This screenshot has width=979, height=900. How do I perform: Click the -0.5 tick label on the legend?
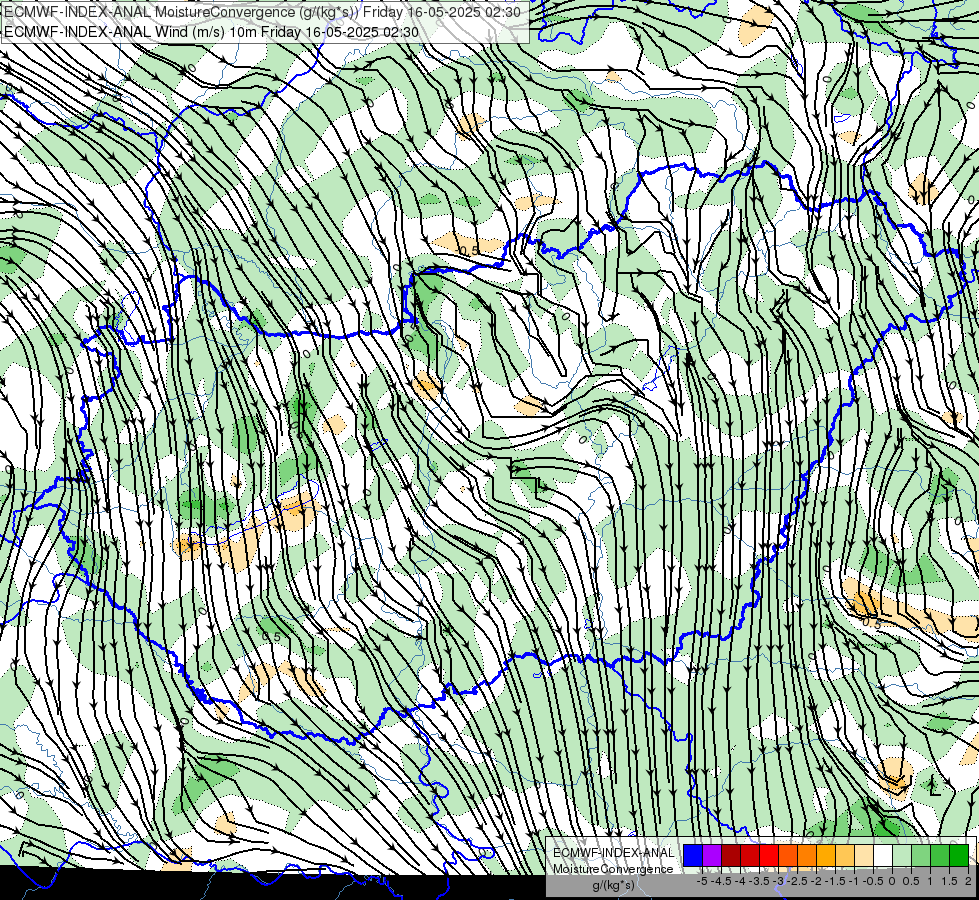(873, 881)
